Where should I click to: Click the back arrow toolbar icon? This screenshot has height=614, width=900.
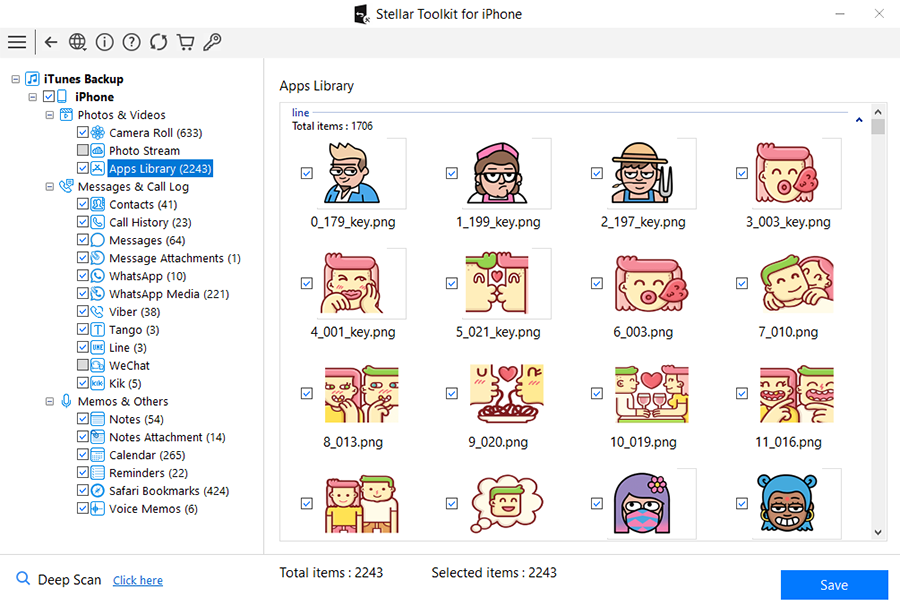(51, 42)
